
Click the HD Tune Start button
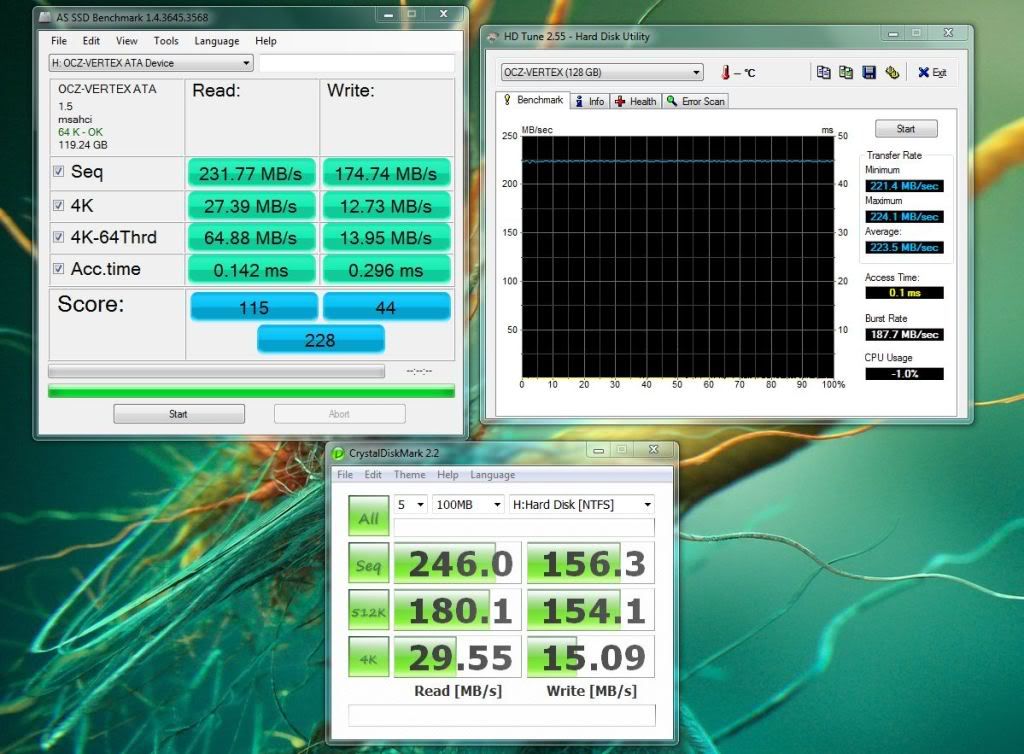(x=906, y=129)
